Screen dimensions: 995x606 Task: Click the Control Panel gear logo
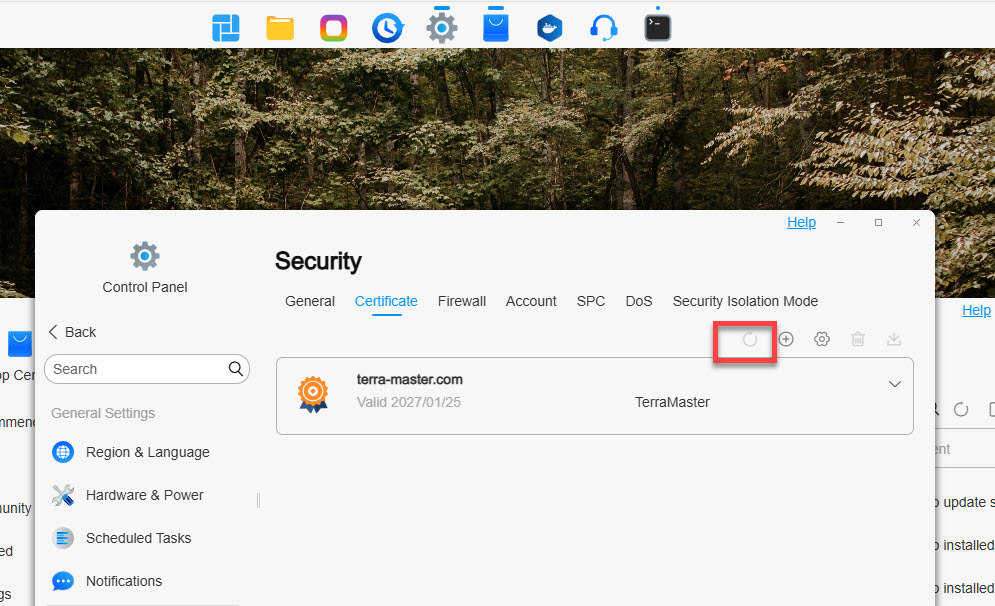pos(145,256)
